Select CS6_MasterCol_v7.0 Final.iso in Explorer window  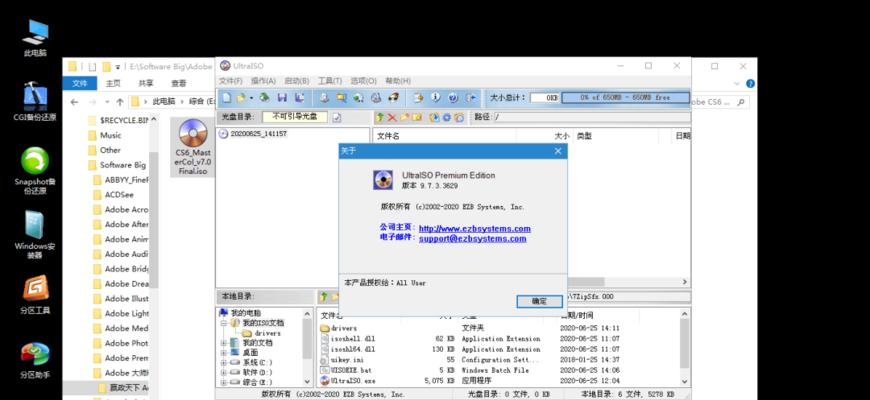pos(193,147)
